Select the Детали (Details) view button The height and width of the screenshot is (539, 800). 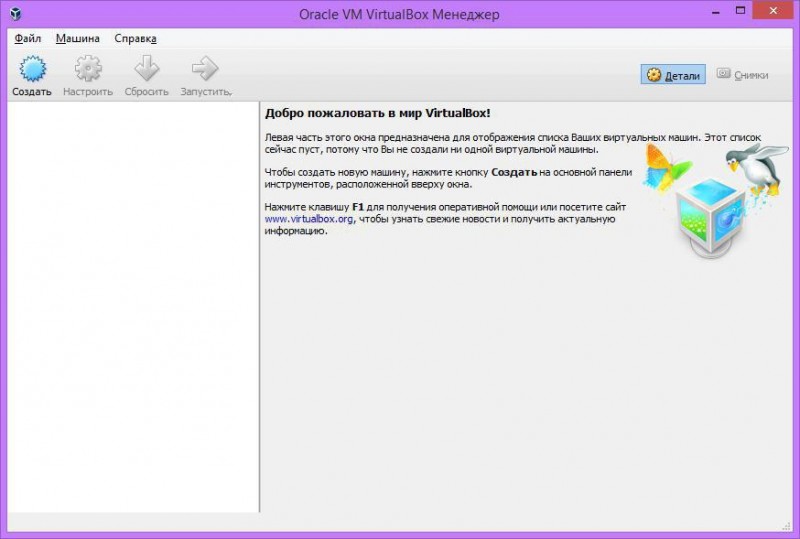(673, 75)
